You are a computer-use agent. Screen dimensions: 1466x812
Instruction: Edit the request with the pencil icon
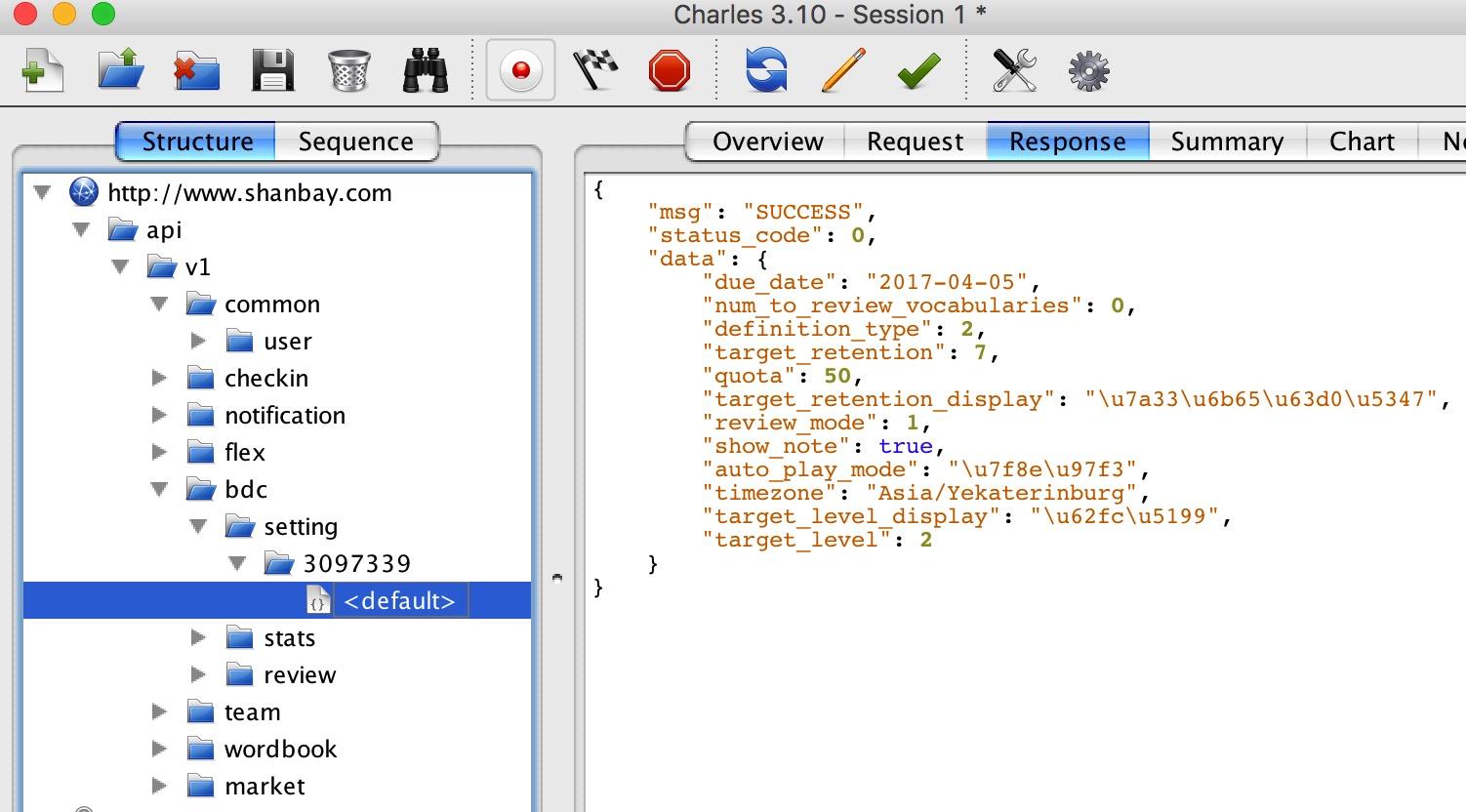pyautogui.click(x=842, y=71)
